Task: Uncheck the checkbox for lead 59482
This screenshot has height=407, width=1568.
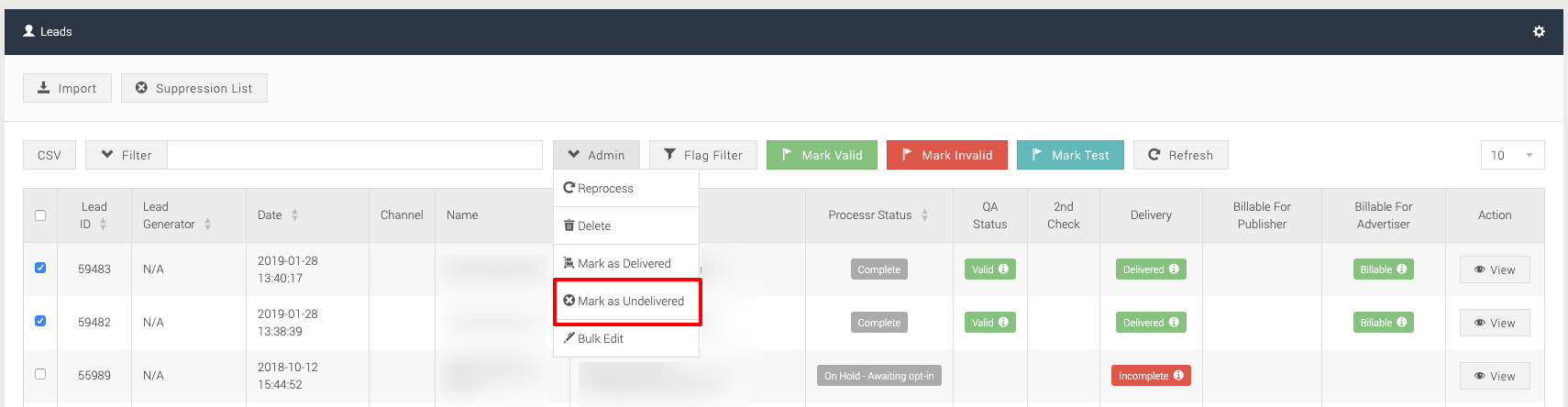Action: pos(40,321)
